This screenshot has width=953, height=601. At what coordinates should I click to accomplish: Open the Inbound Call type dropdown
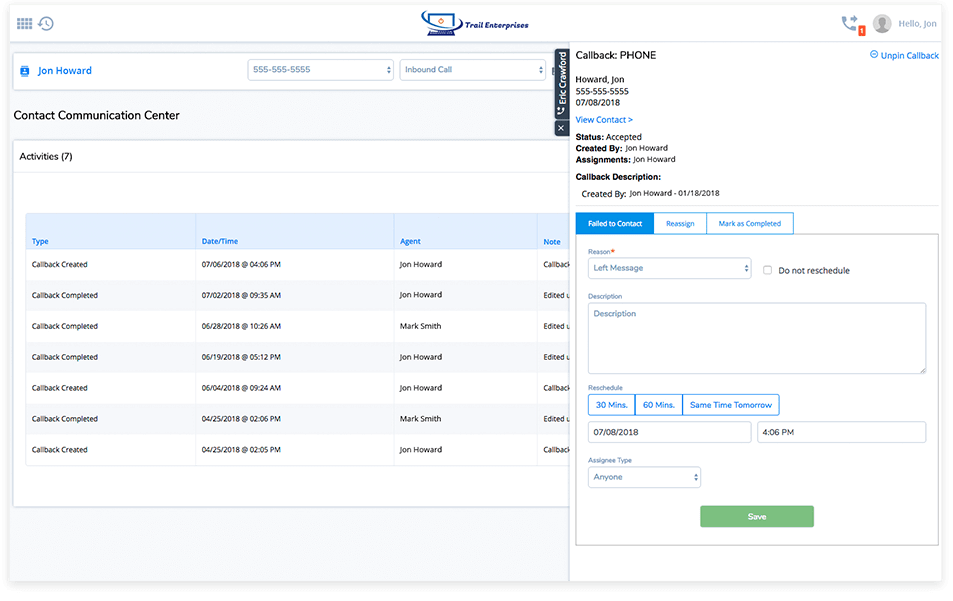(x=472, y=70)
